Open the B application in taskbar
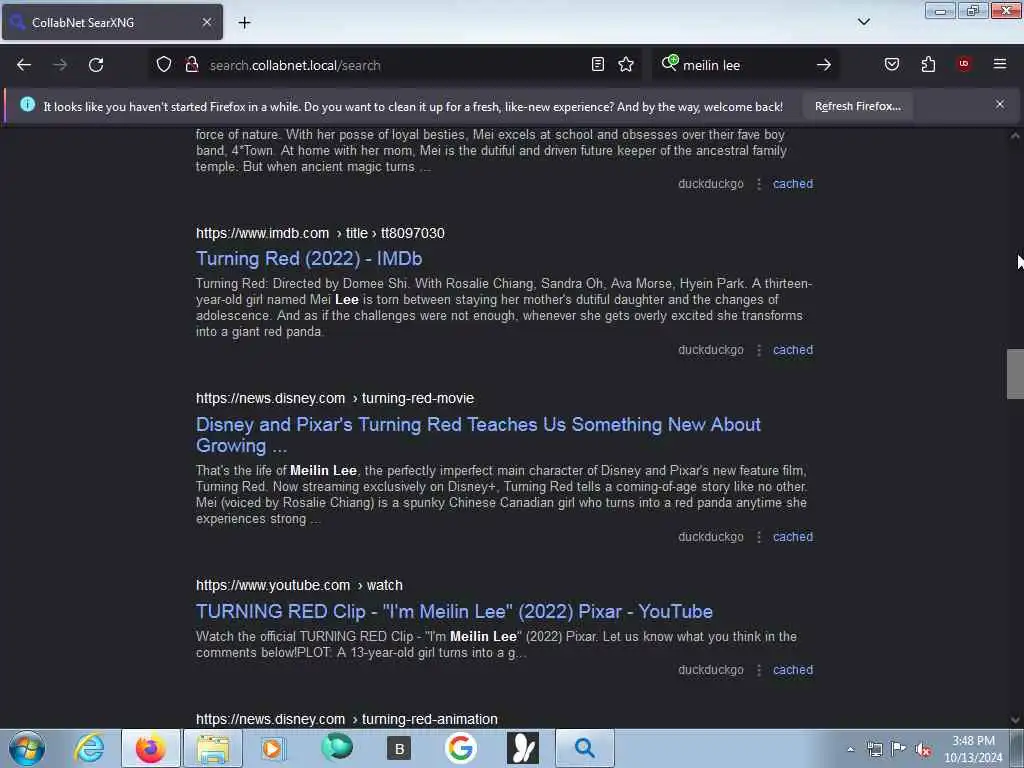The height and width of the screenshot is (768, 1024). (x=398, y=748)
